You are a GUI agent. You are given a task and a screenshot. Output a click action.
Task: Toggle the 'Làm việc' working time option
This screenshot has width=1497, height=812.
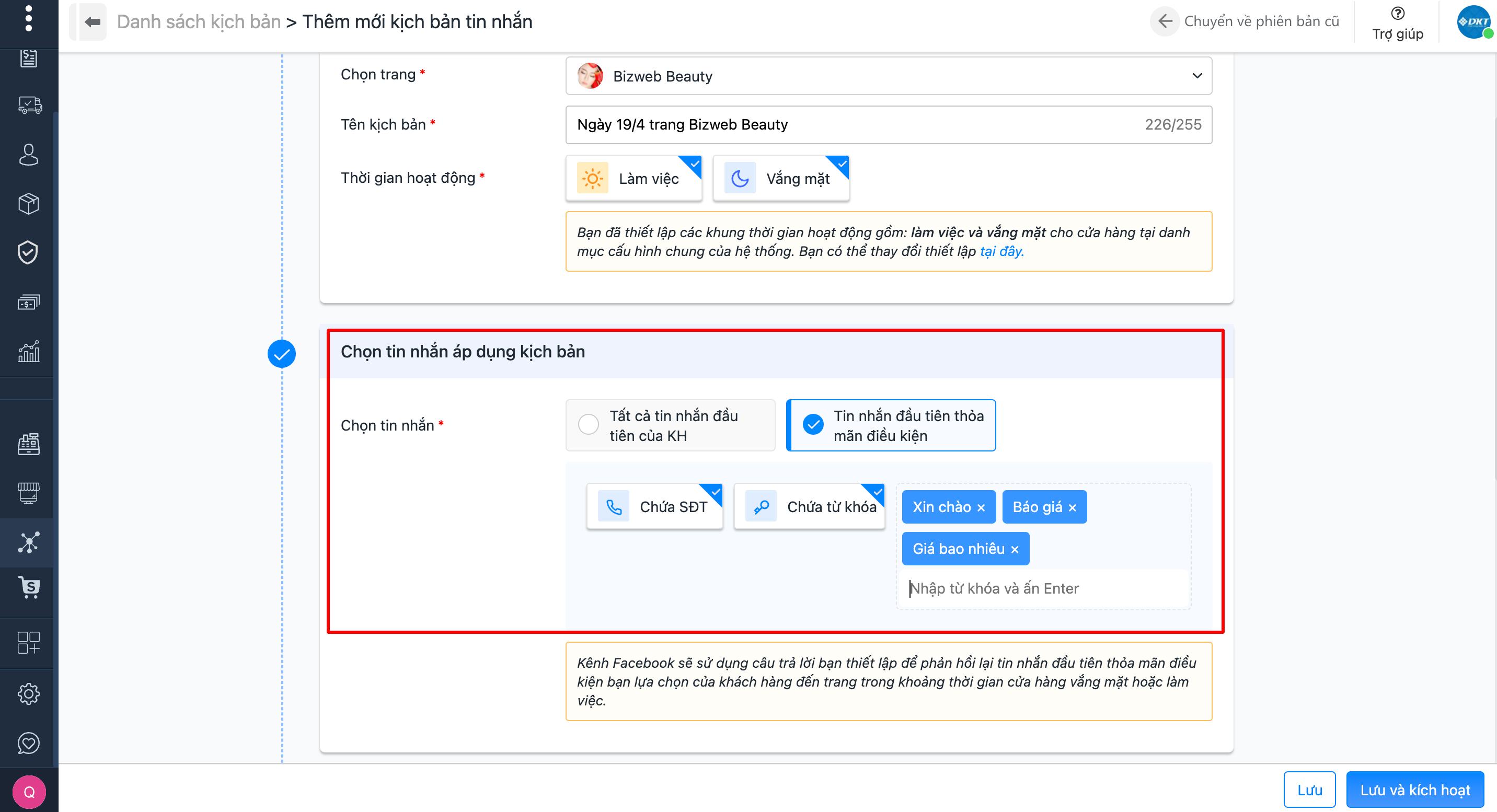point(634,178)
